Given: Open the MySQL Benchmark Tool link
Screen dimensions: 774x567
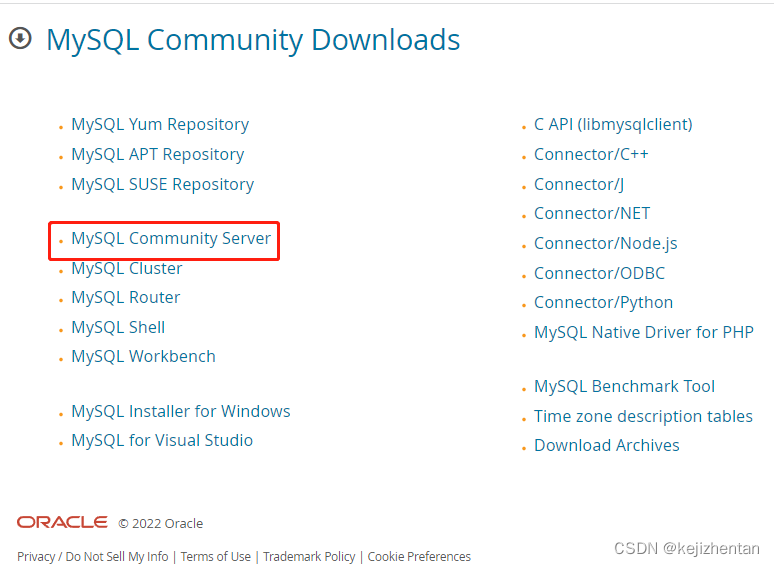Looking at the screenshot, I should click(624, 386).
